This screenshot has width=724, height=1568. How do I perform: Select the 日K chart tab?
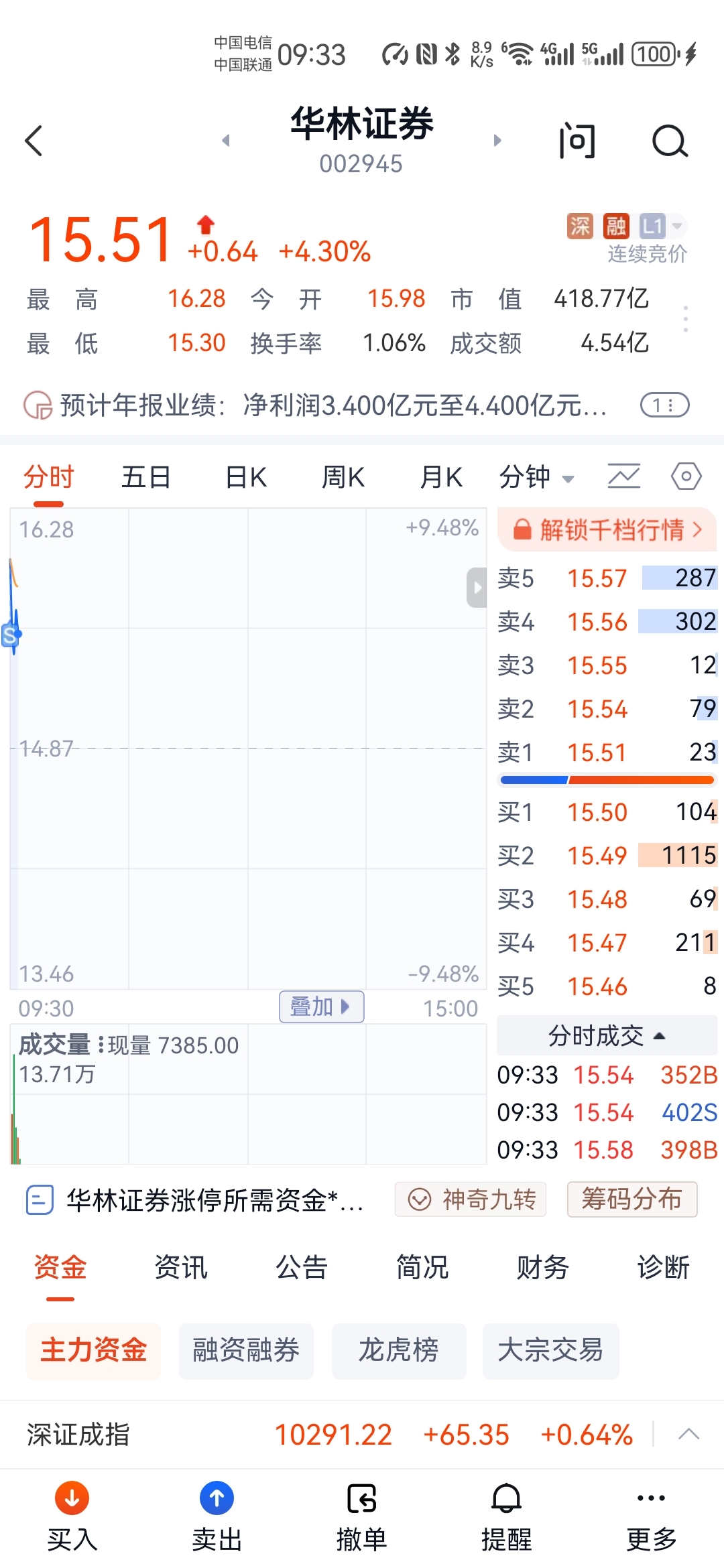pyautogui.click(x=246, y=478)
